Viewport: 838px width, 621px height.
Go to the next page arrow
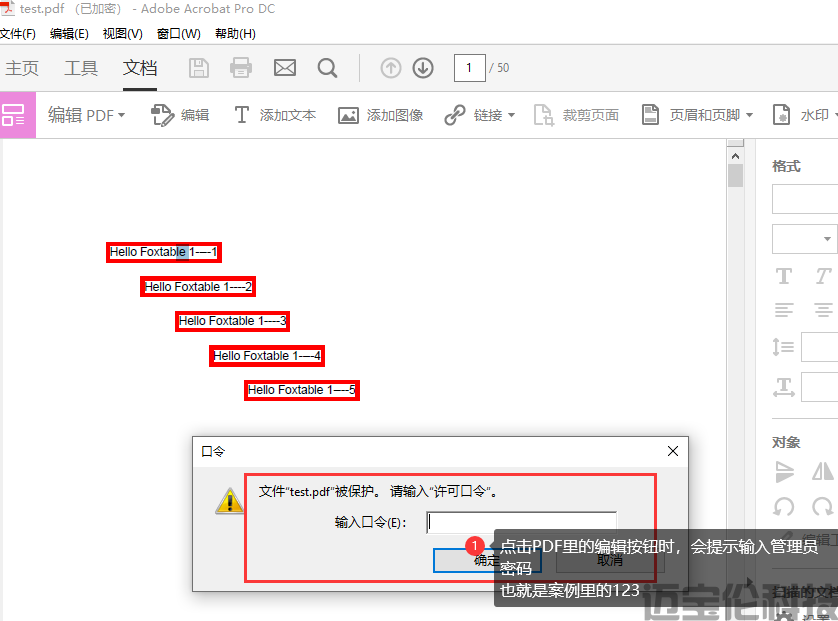coord(423,68)
